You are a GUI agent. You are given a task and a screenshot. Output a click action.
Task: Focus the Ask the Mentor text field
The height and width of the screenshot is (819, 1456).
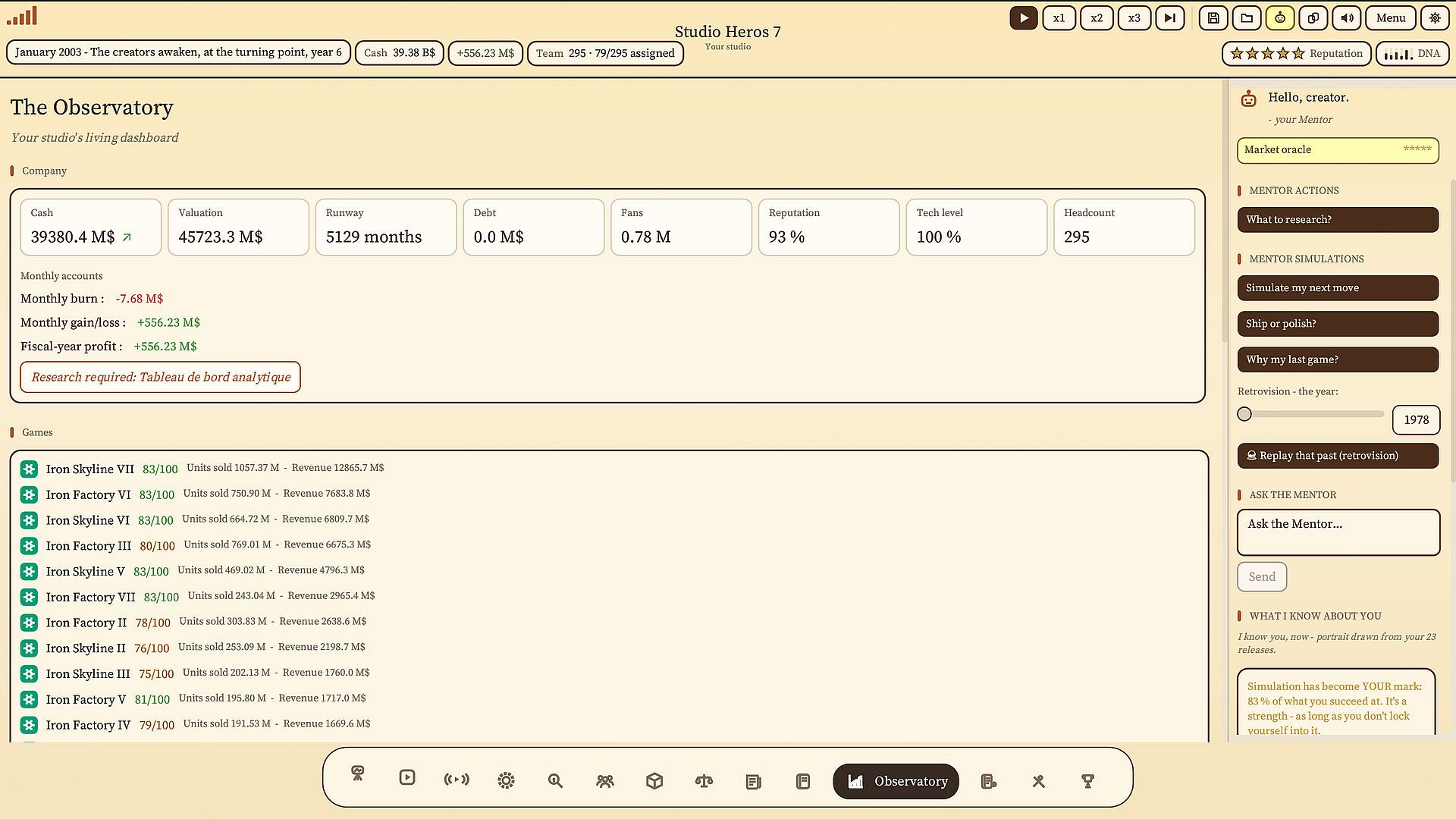click(1338, 532)
